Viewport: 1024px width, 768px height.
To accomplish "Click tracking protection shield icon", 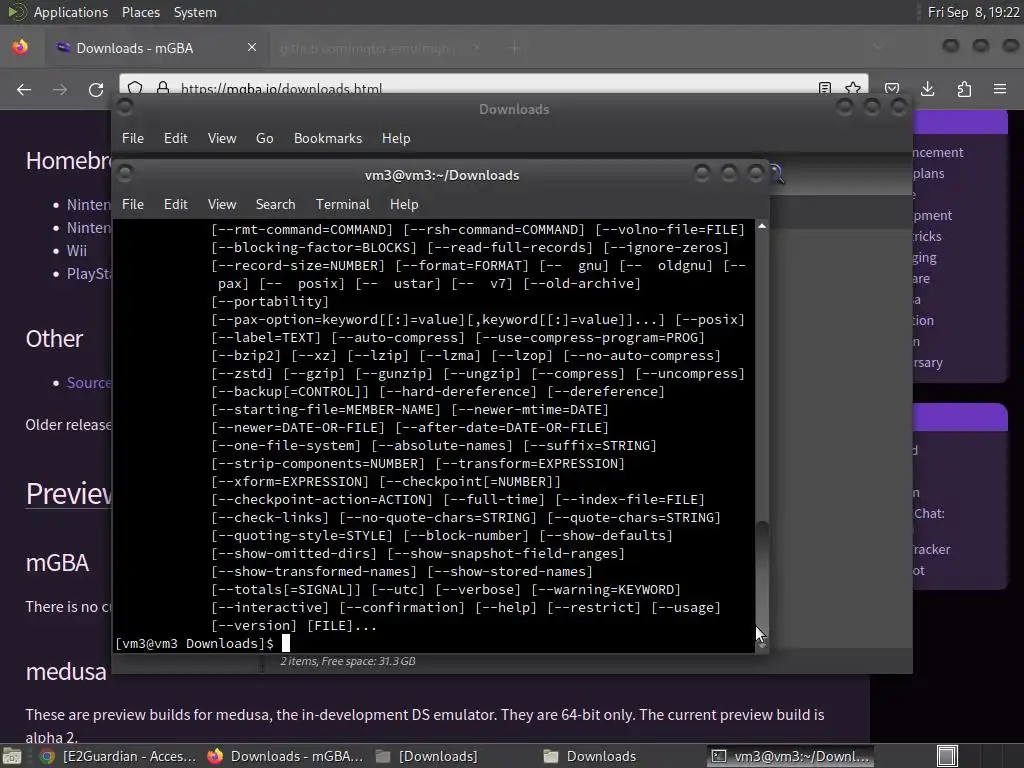I will click(x=135, y=88).
